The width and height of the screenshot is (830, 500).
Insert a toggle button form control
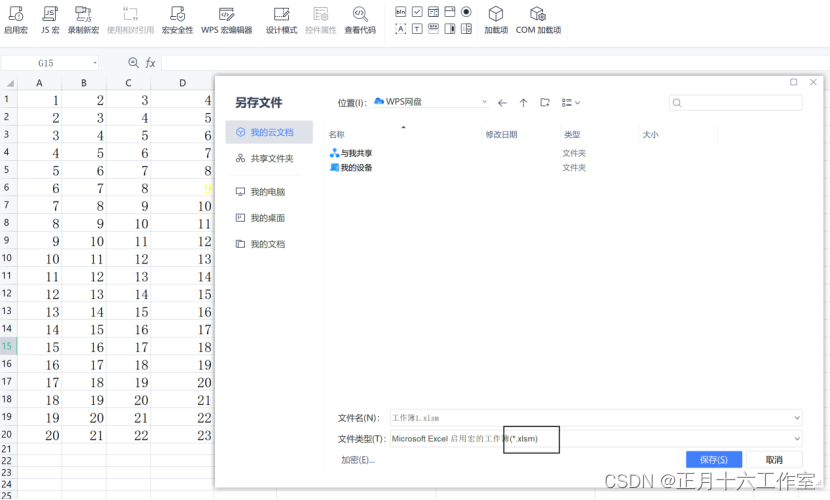coord(434,29)
